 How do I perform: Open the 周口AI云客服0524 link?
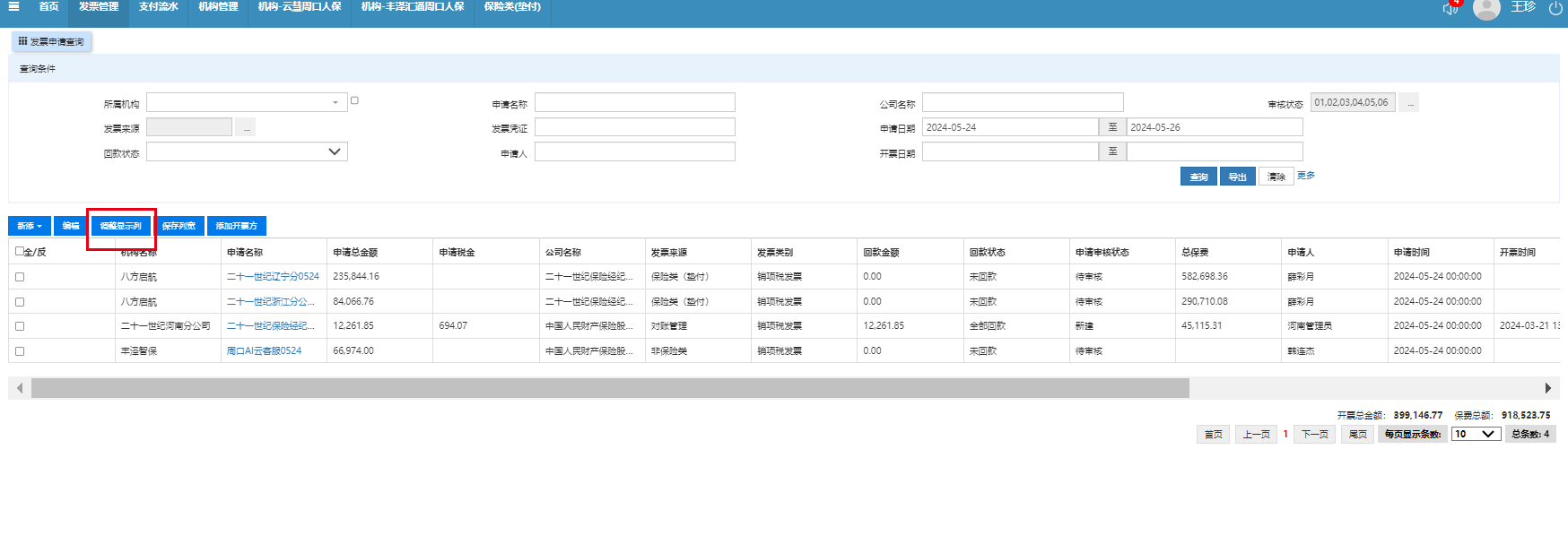(x=264, y=351)
